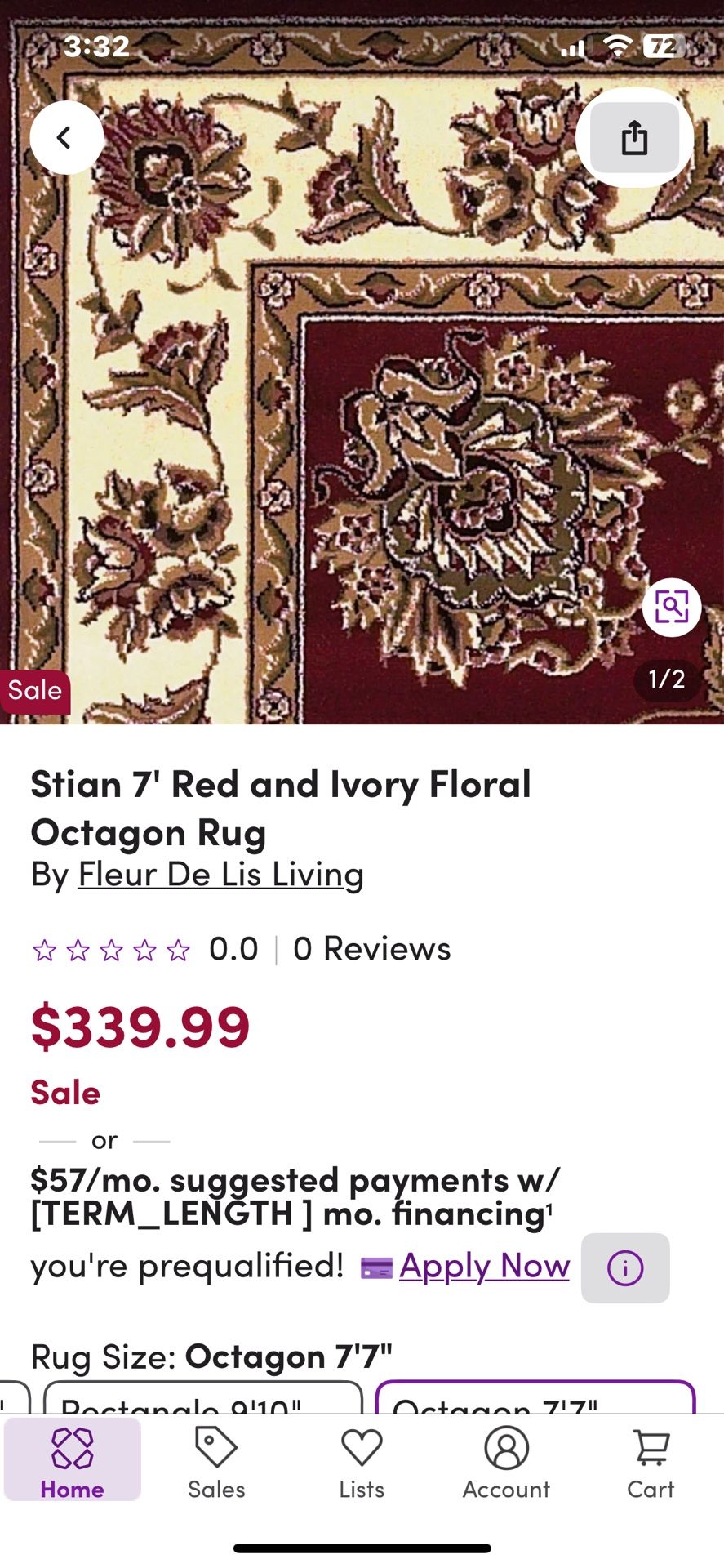Tap the Wi-Fi status icon
This screenshot has width=724, height=1568.
tap(618, 47)
